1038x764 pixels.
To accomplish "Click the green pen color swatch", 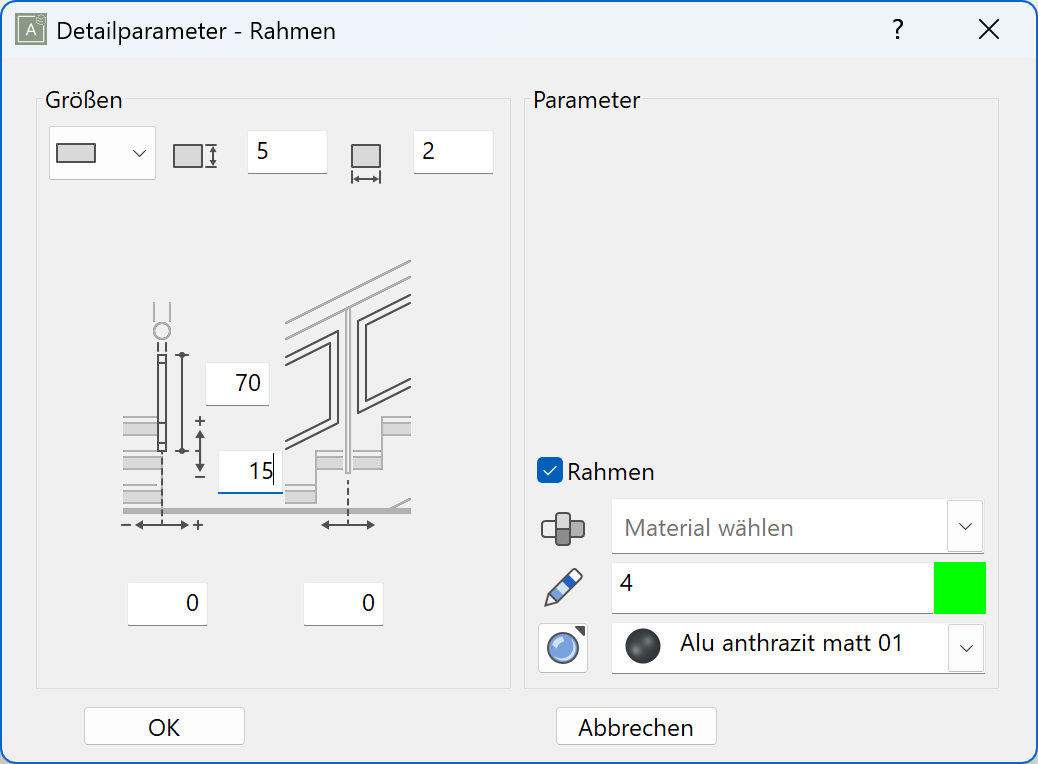I will 959,588.
